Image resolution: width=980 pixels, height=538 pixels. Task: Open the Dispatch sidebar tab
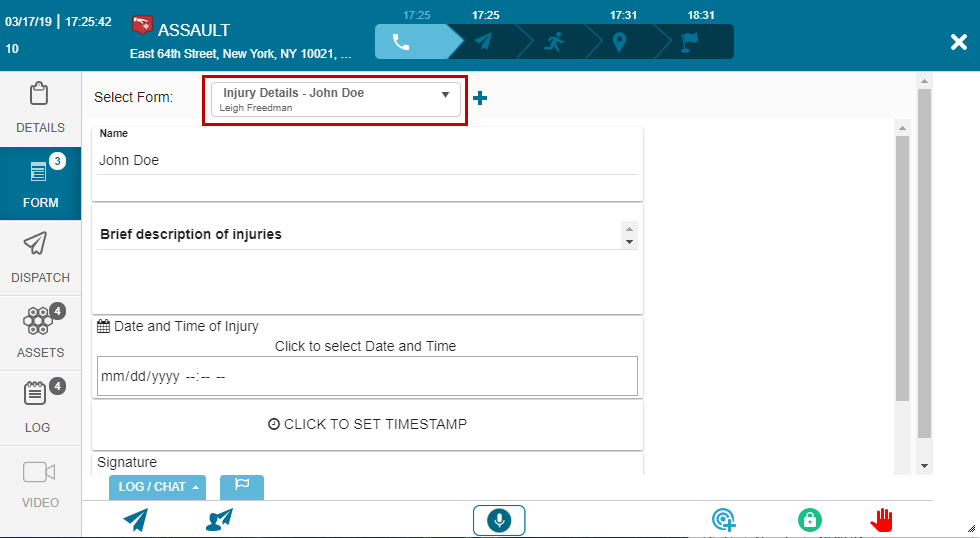pyautogui.click(x=40, y=258)
